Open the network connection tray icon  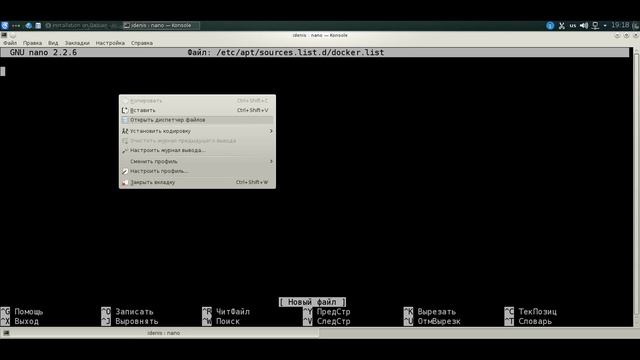coord(596,26)
